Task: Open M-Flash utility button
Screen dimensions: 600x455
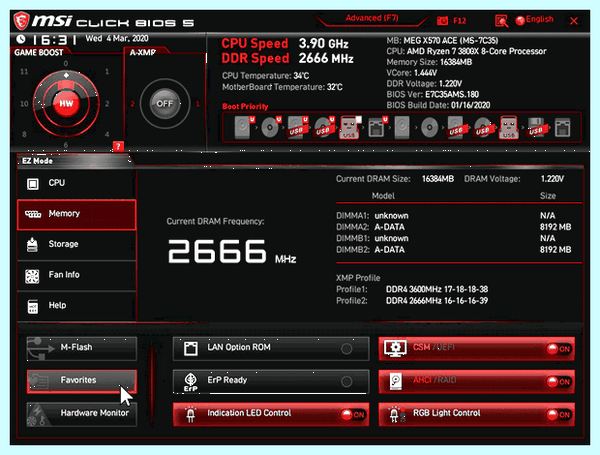Action: click(x=82, y=348)
